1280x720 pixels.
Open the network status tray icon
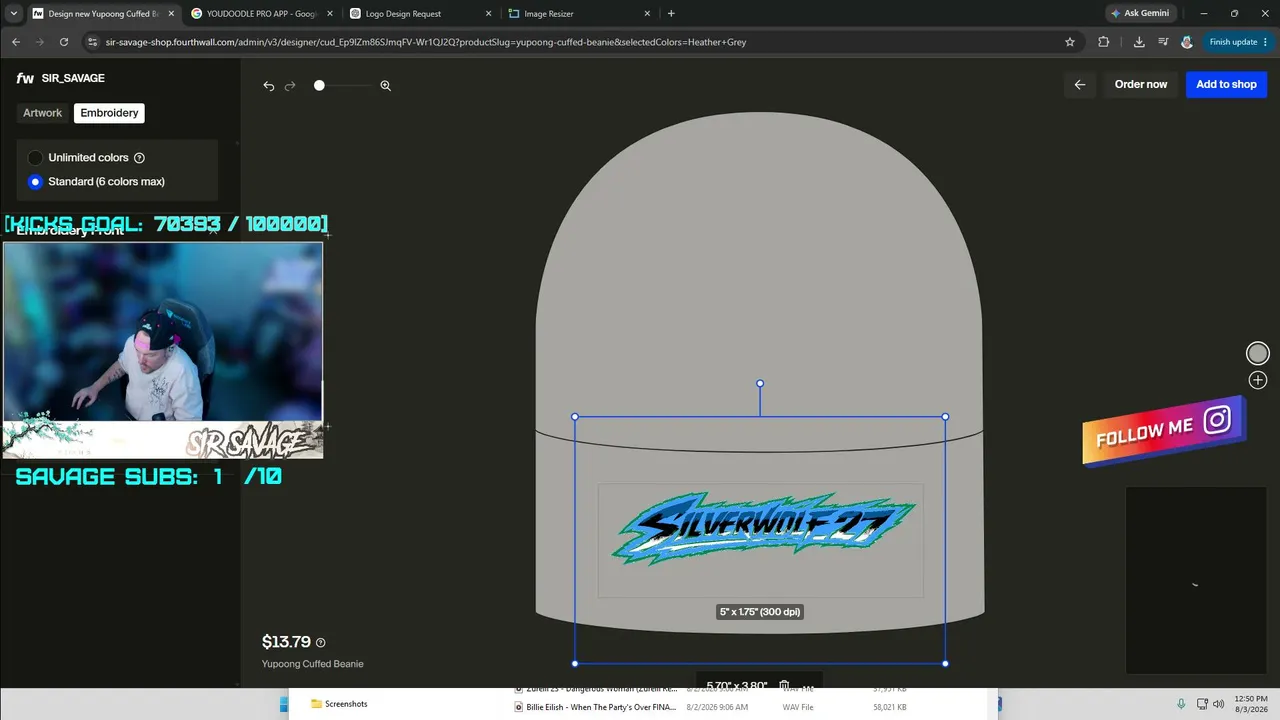point(1200,704)
